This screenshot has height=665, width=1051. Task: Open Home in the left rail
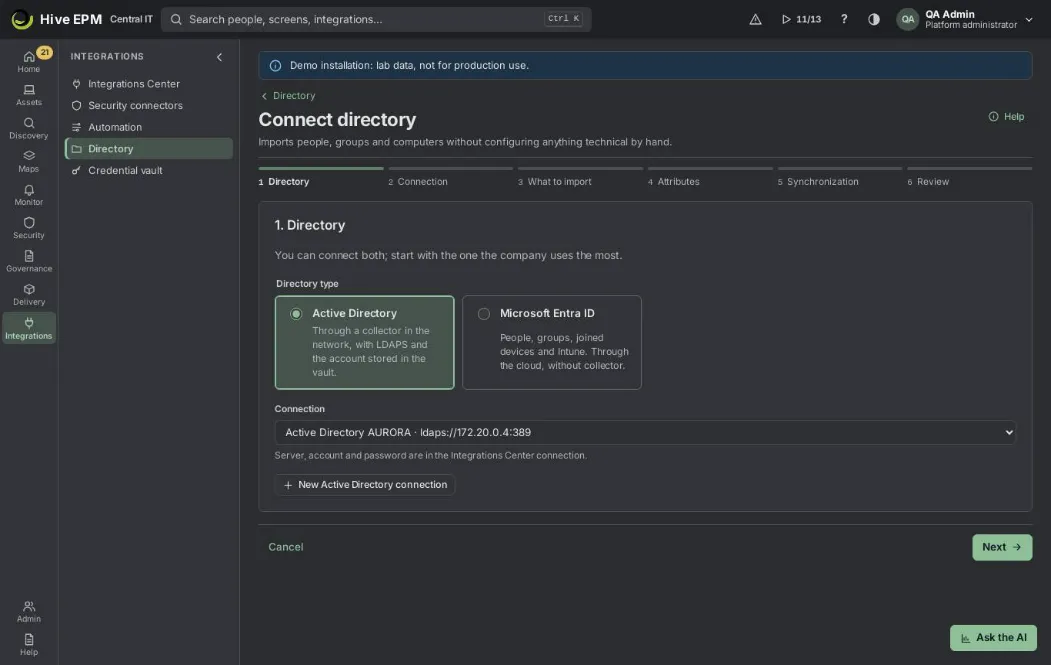tap(29, 62)
